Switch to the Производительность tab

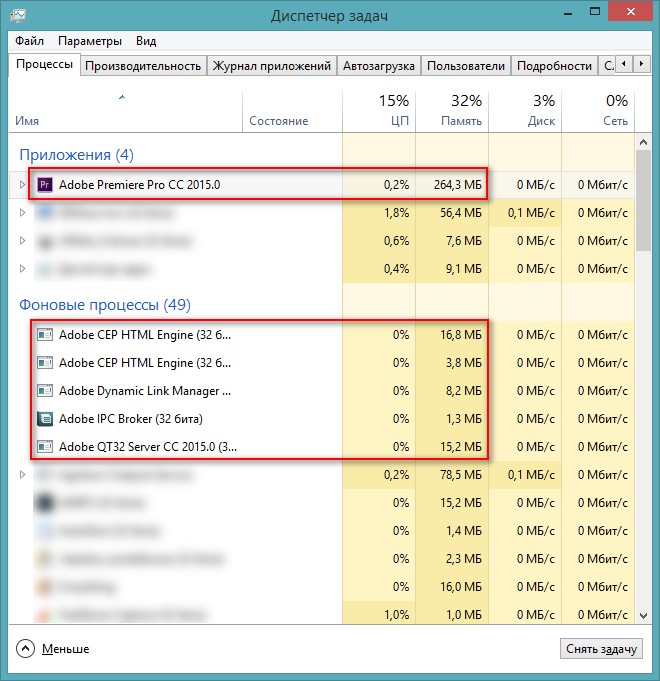pyautogui.click(x=143, y=66)
